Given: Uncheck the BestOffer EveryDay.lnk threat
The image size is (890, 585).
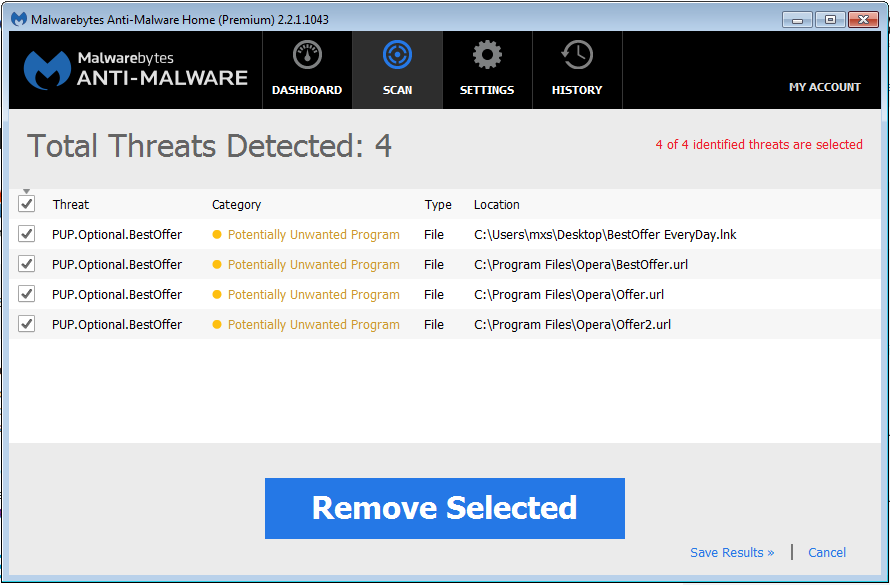Looking at the screenshot, I should click(x=27, y=234).
